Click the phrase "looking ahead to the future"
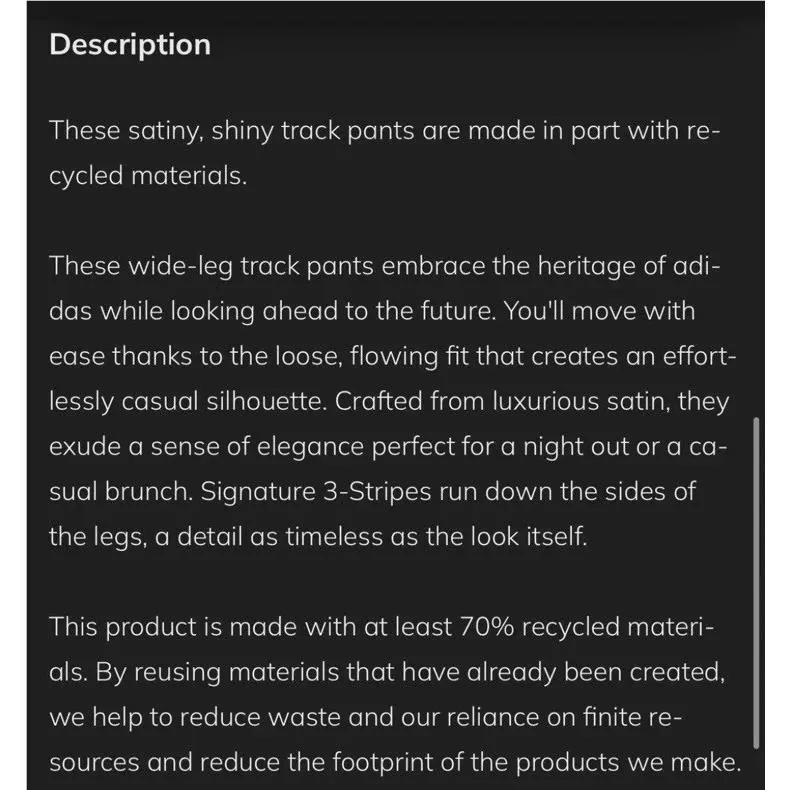 pyautogui.click(x=333, y=311)
